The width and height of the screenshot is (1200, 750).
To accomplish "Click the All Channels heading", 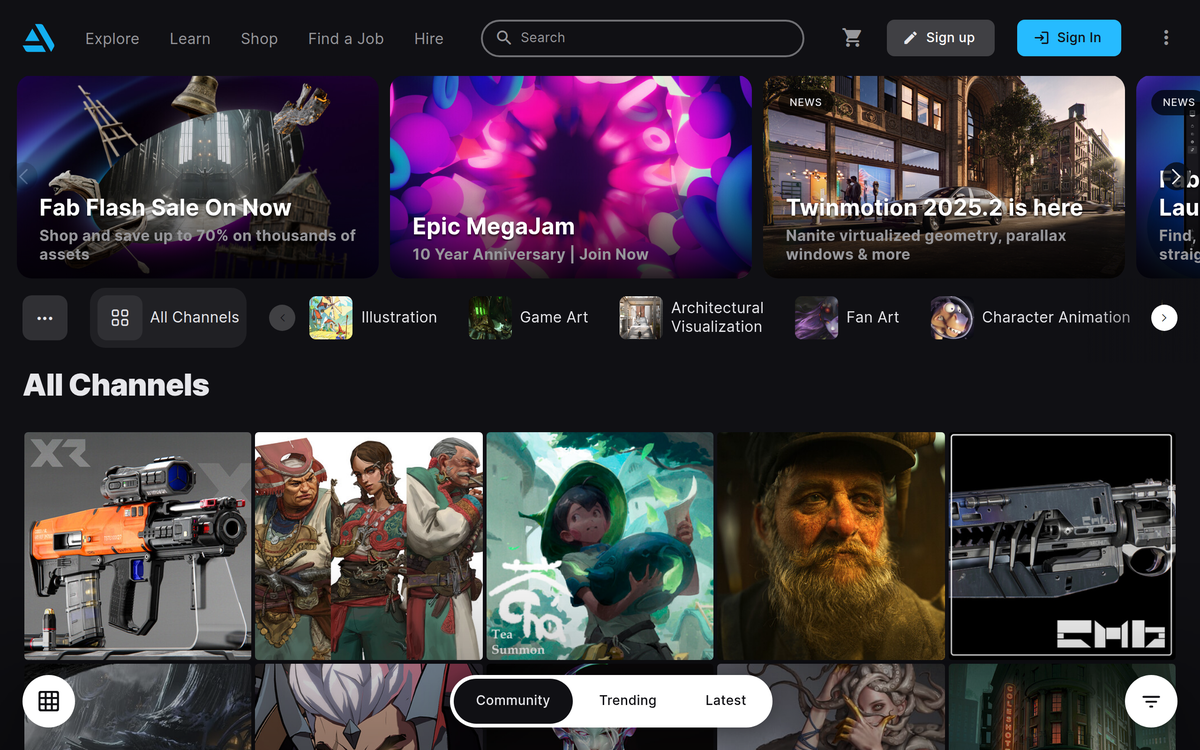I will point(116,386).
